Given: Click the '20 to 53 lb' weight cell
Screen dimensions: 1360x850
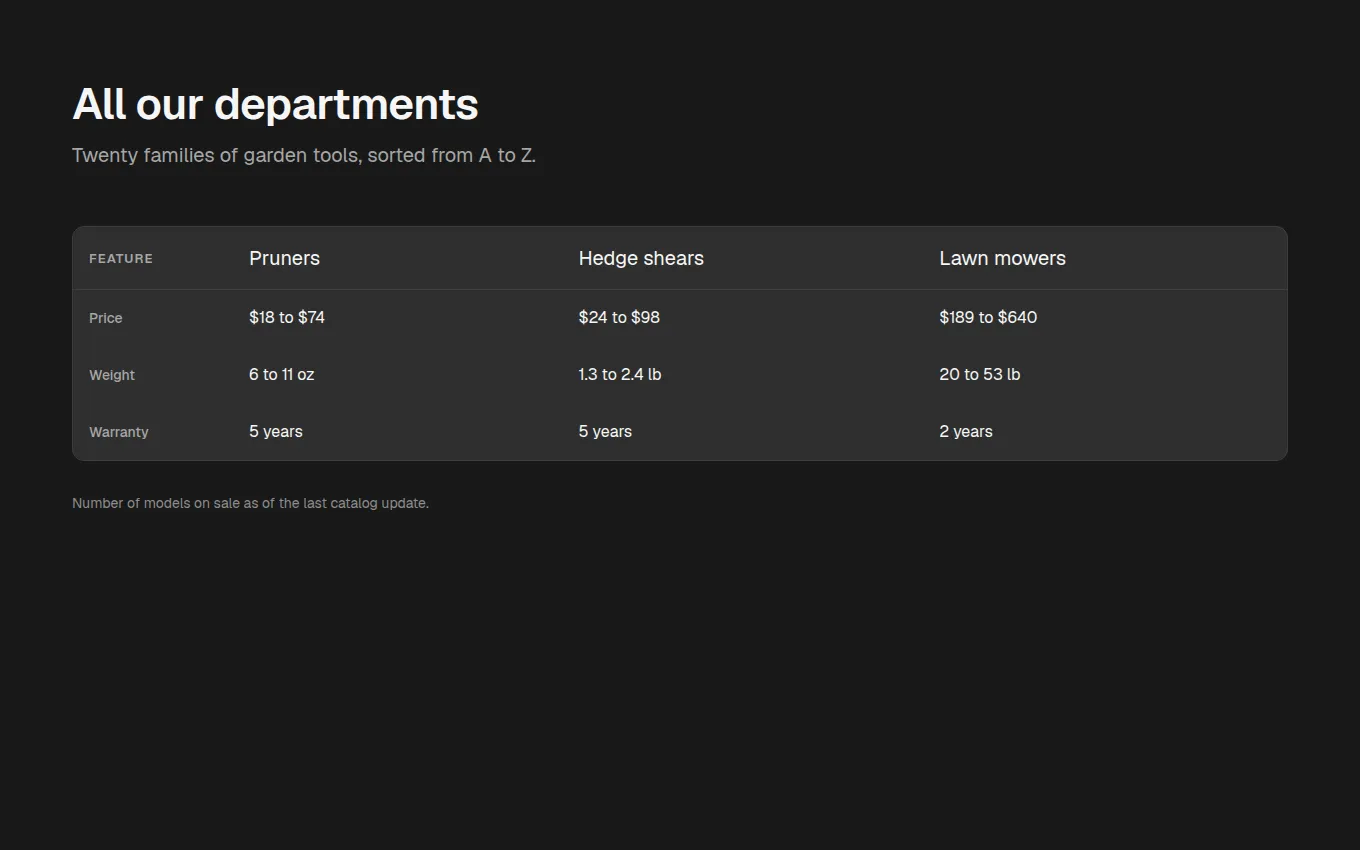Looking at the screenshot, I should coord(980,374).
